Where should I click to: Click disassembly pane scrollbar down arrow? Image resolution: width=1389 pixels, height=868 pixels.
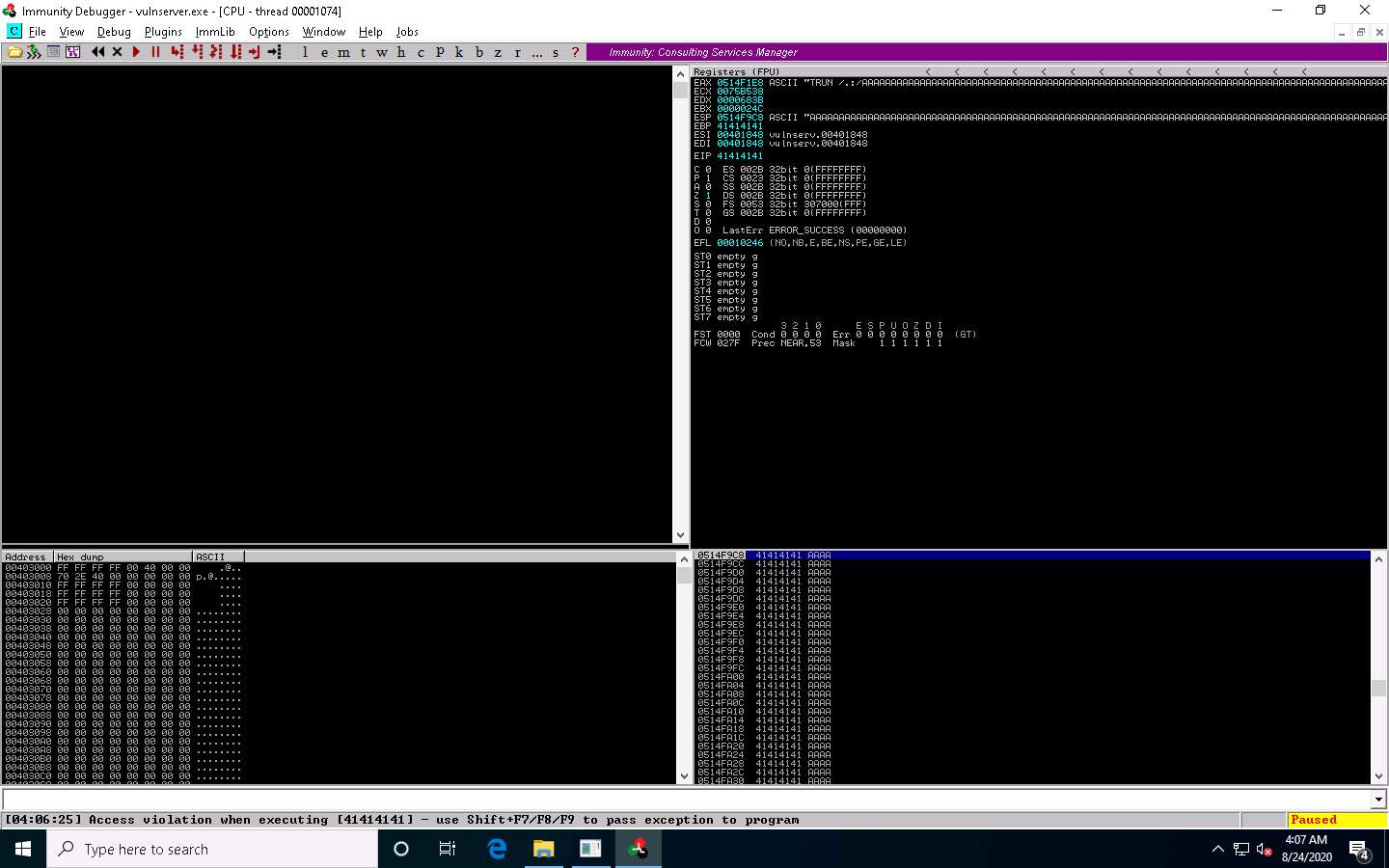680,535
